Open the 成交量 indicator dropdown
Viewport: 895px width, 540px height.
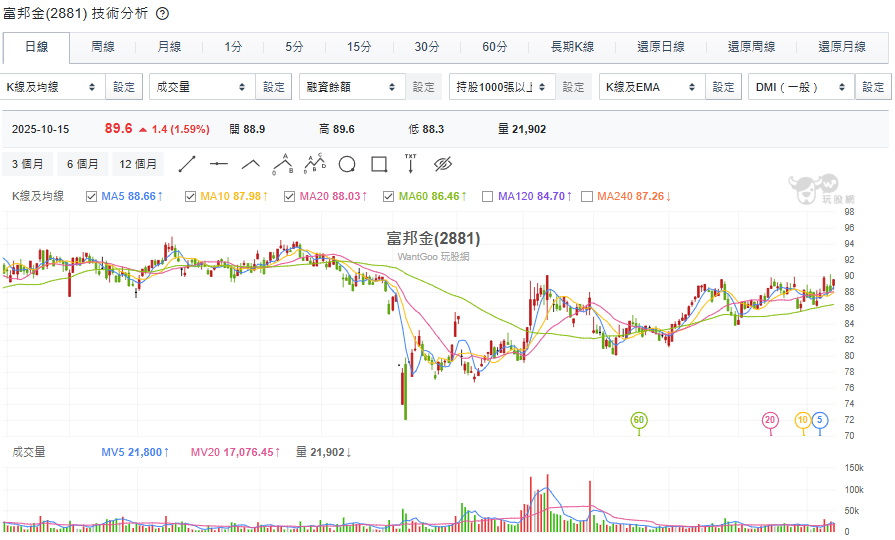[201, 87]
